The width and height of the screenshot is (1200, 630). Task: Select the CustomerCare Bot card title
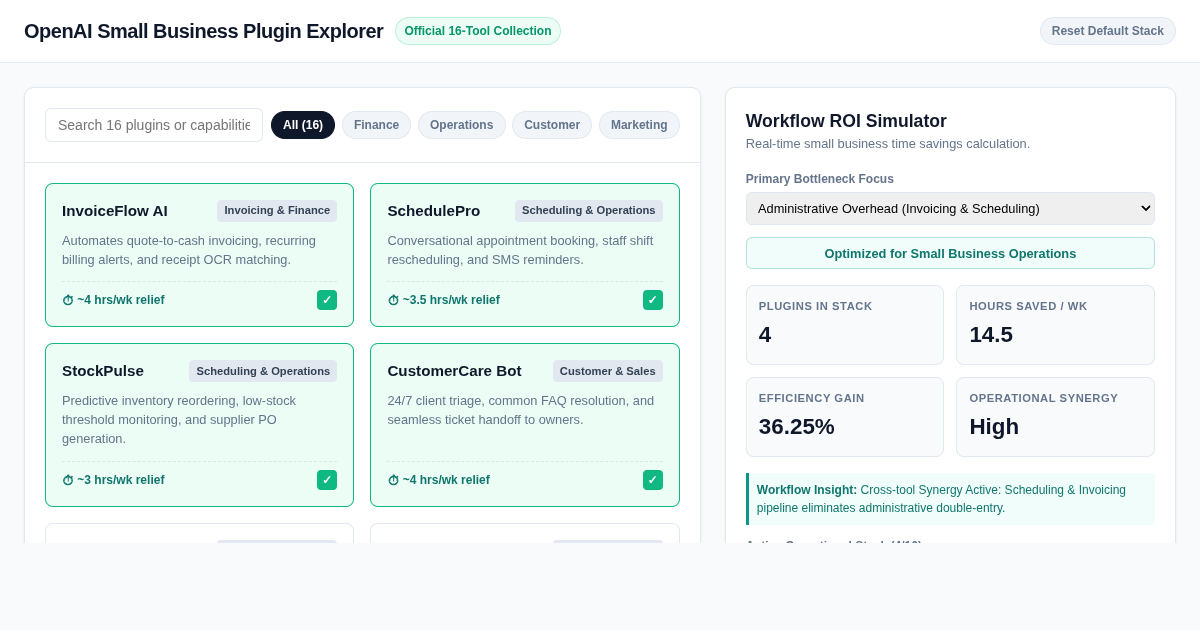pos(455,370)
